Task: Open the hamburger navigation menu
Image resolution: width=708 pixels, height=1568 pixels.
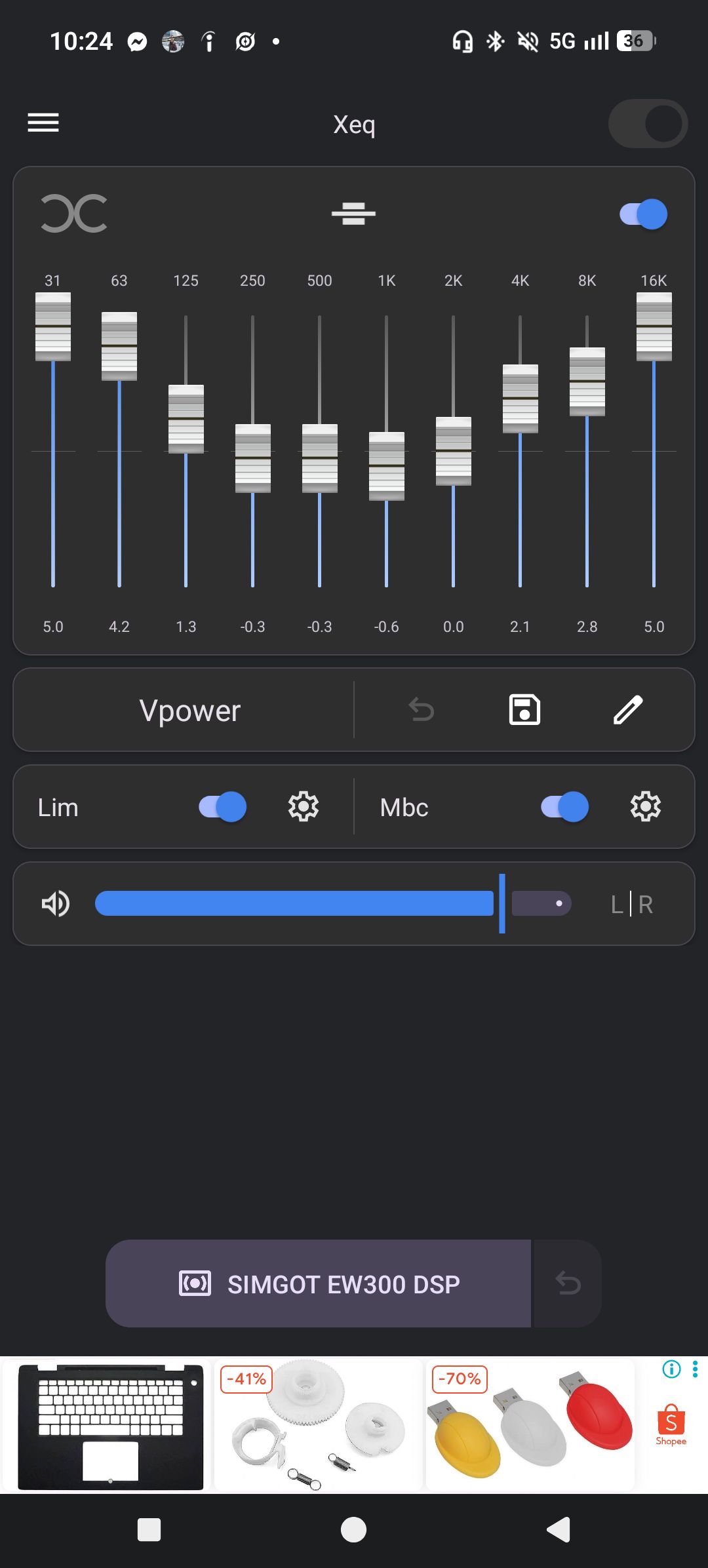Action: 43,123
